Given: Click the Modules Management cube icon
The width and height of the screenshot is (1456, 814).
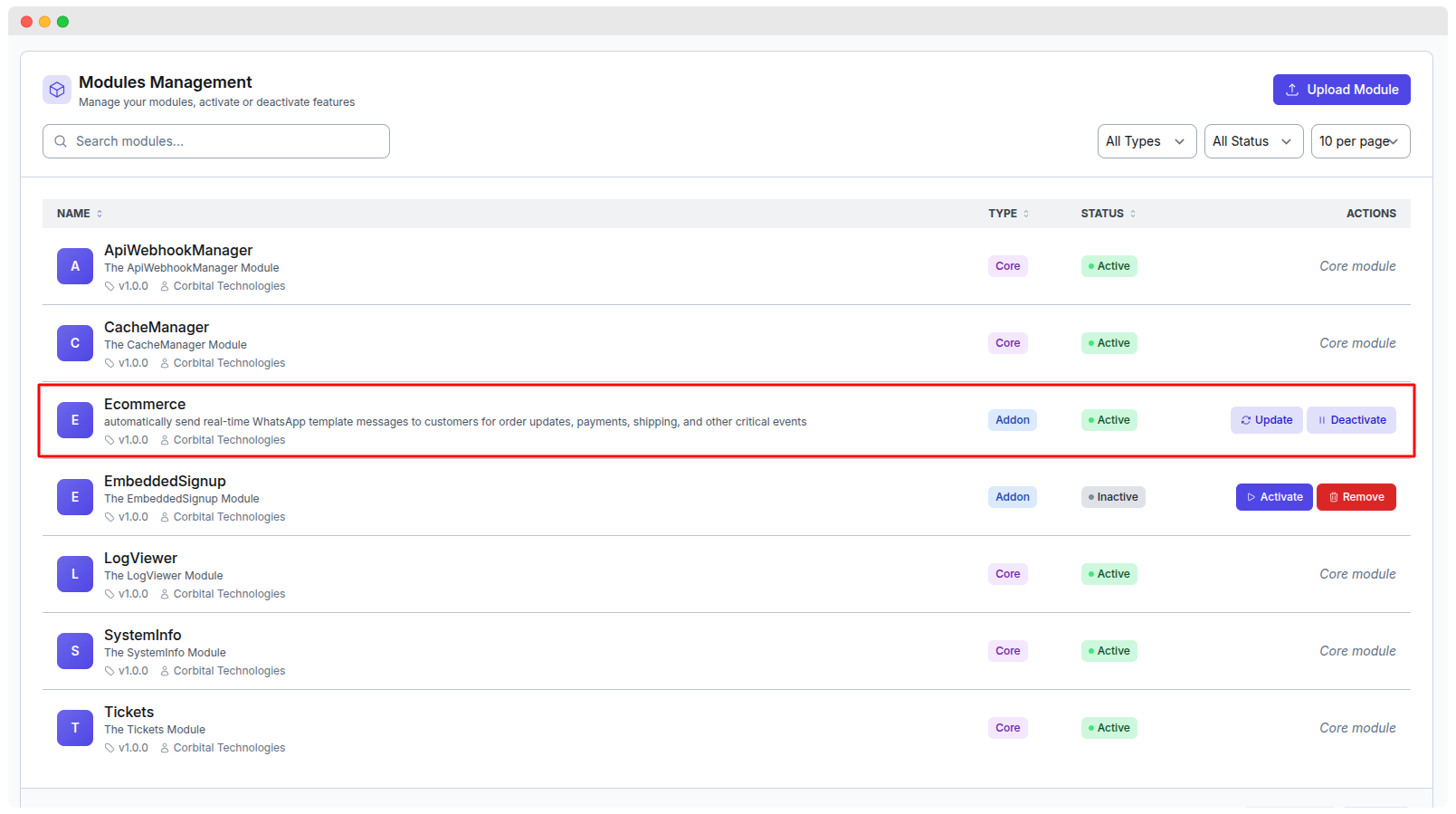Looking at the screenshot, I should pyautogui.click(x=57, y=90).
